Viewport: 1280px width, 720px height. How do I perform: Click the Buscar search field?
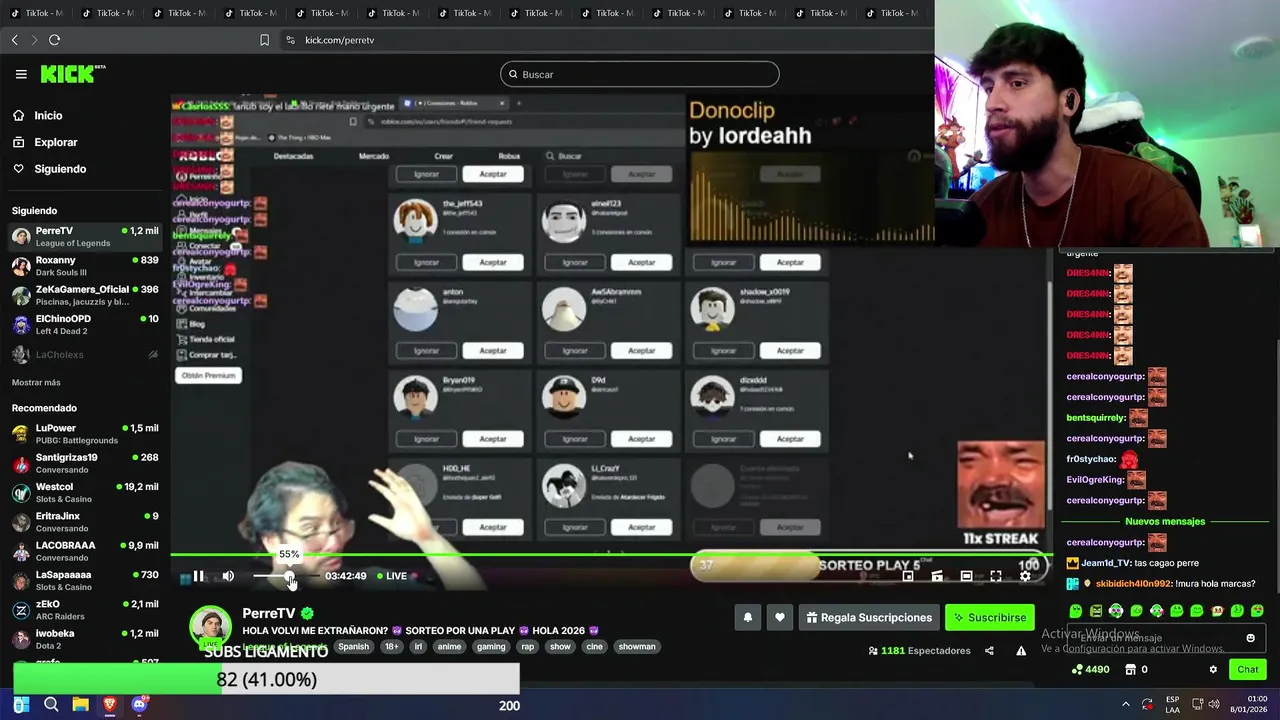640,74
